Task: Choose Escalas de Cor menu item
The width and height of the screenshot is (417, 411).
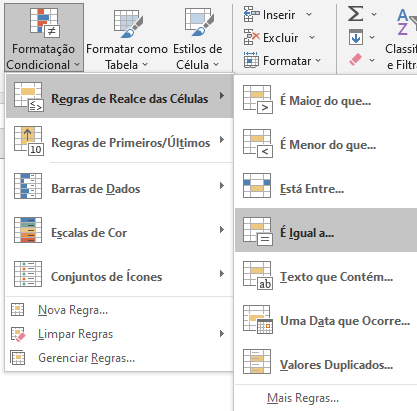Action: (119, 230)
